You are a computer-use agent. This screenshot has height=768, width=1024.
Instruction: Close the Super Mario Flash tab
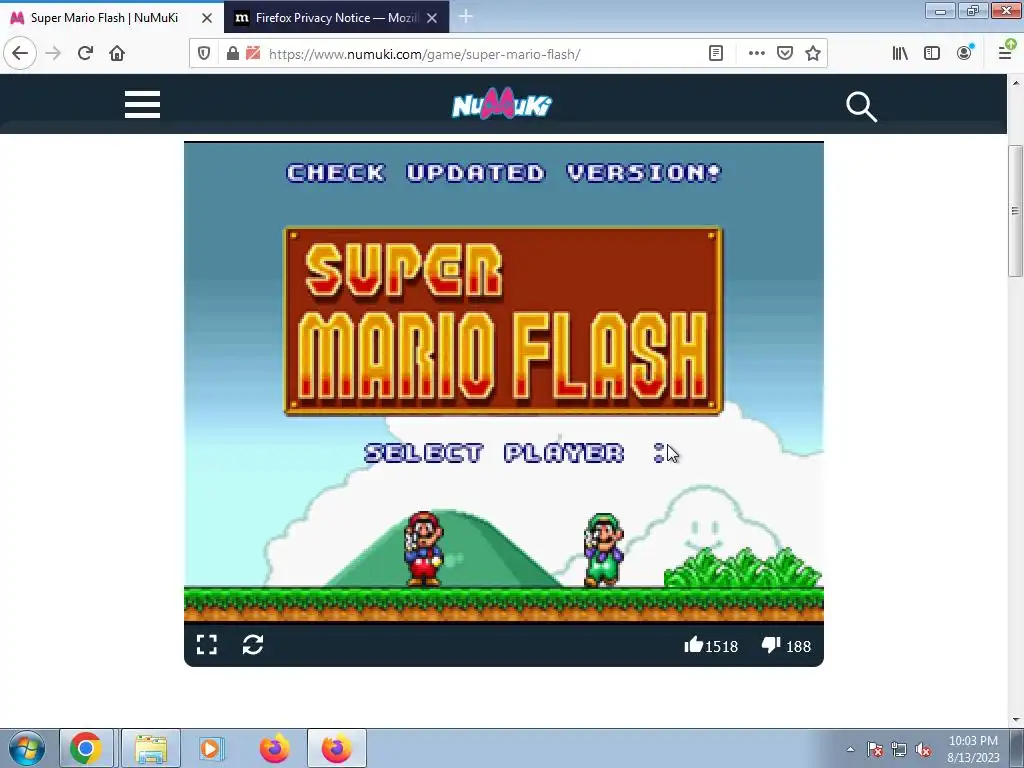(x=207, y=18)
